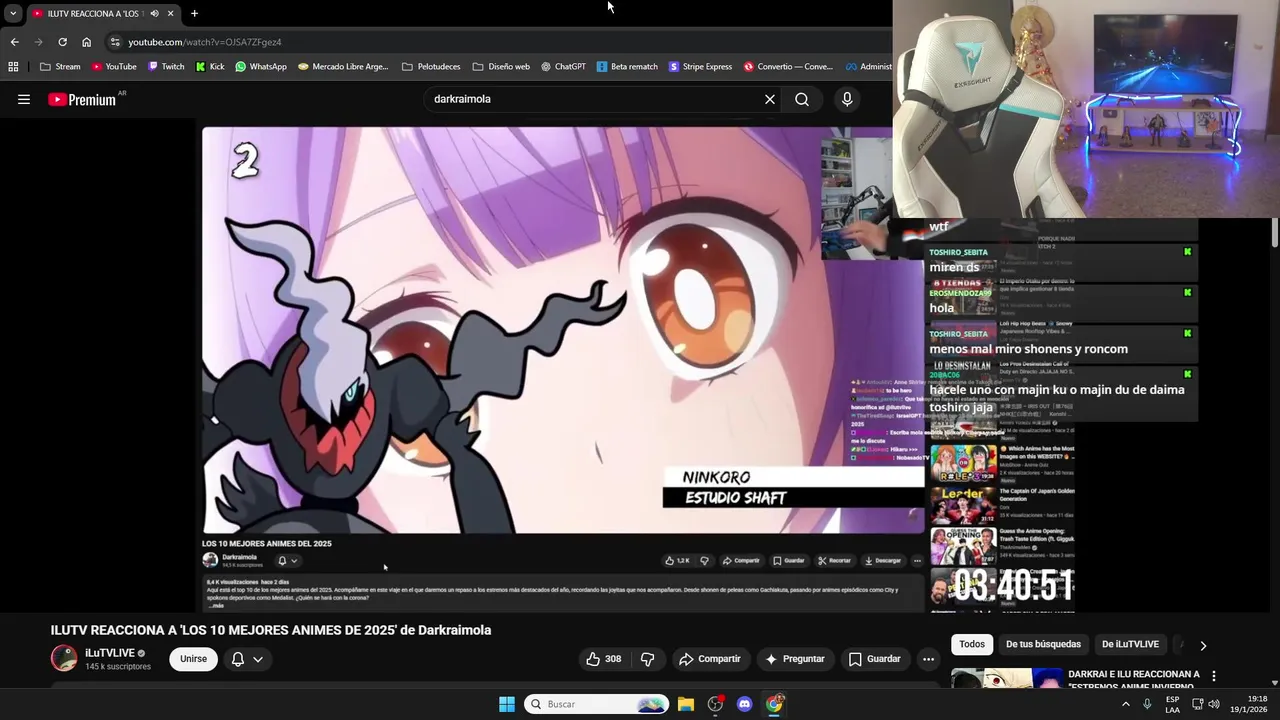The width and height of the screenshot is (1280, 720).
Task: Open the Stream bookmarks folder
Action: coord(60,67)
